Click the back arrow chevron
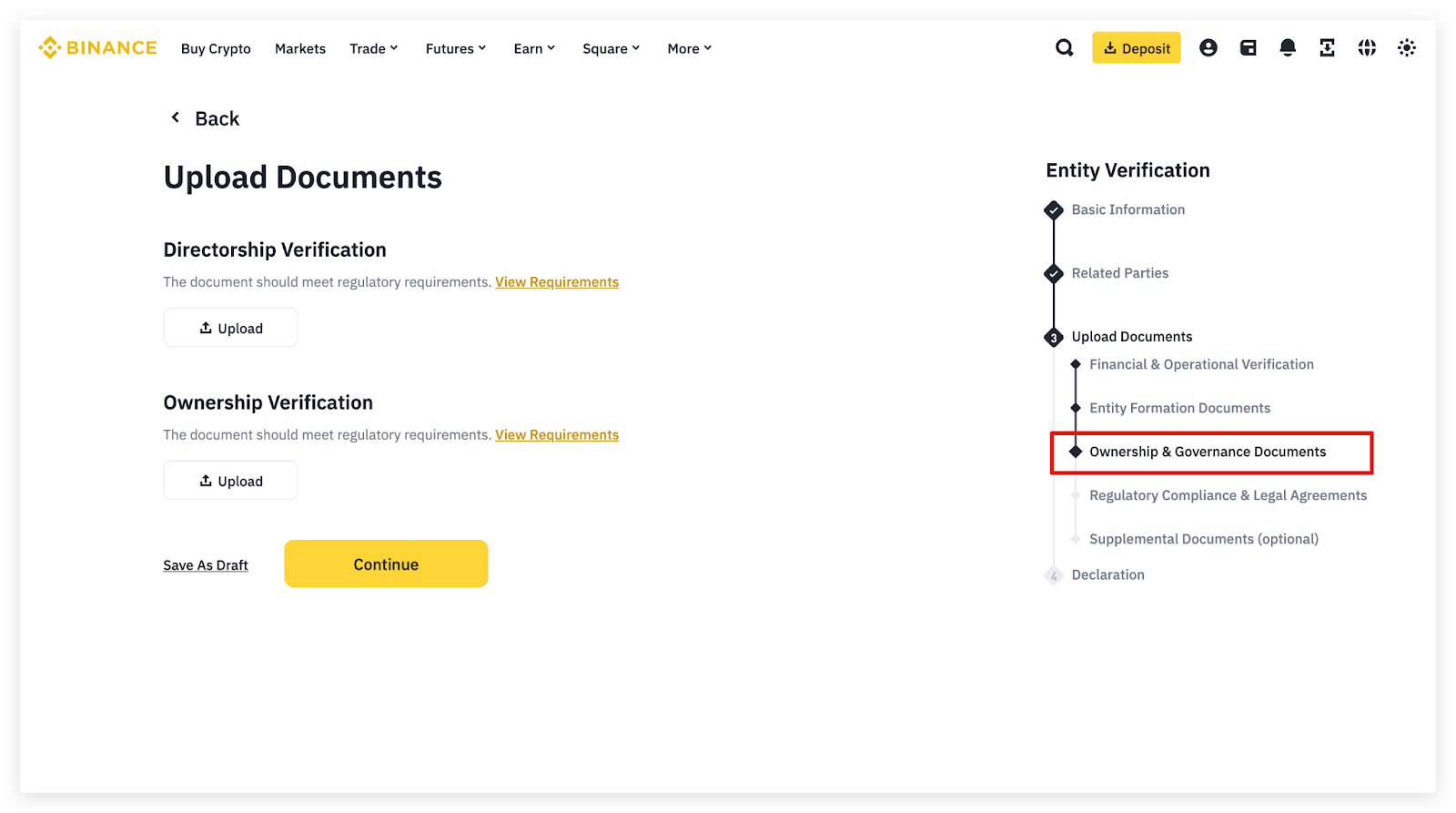This screenshot has height=813, width=1456. [x=176, y=117]
